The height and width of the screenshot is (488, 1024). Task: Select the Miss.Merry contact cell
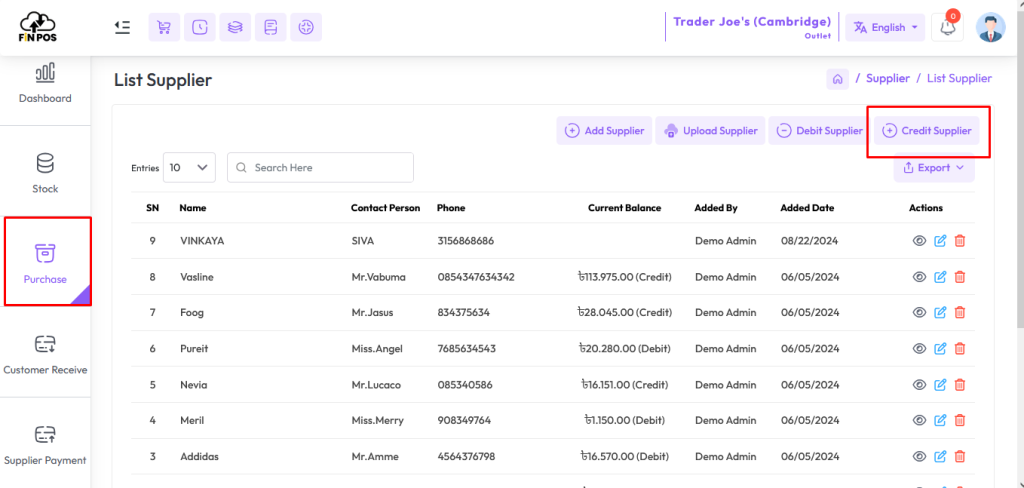(377, 421)
